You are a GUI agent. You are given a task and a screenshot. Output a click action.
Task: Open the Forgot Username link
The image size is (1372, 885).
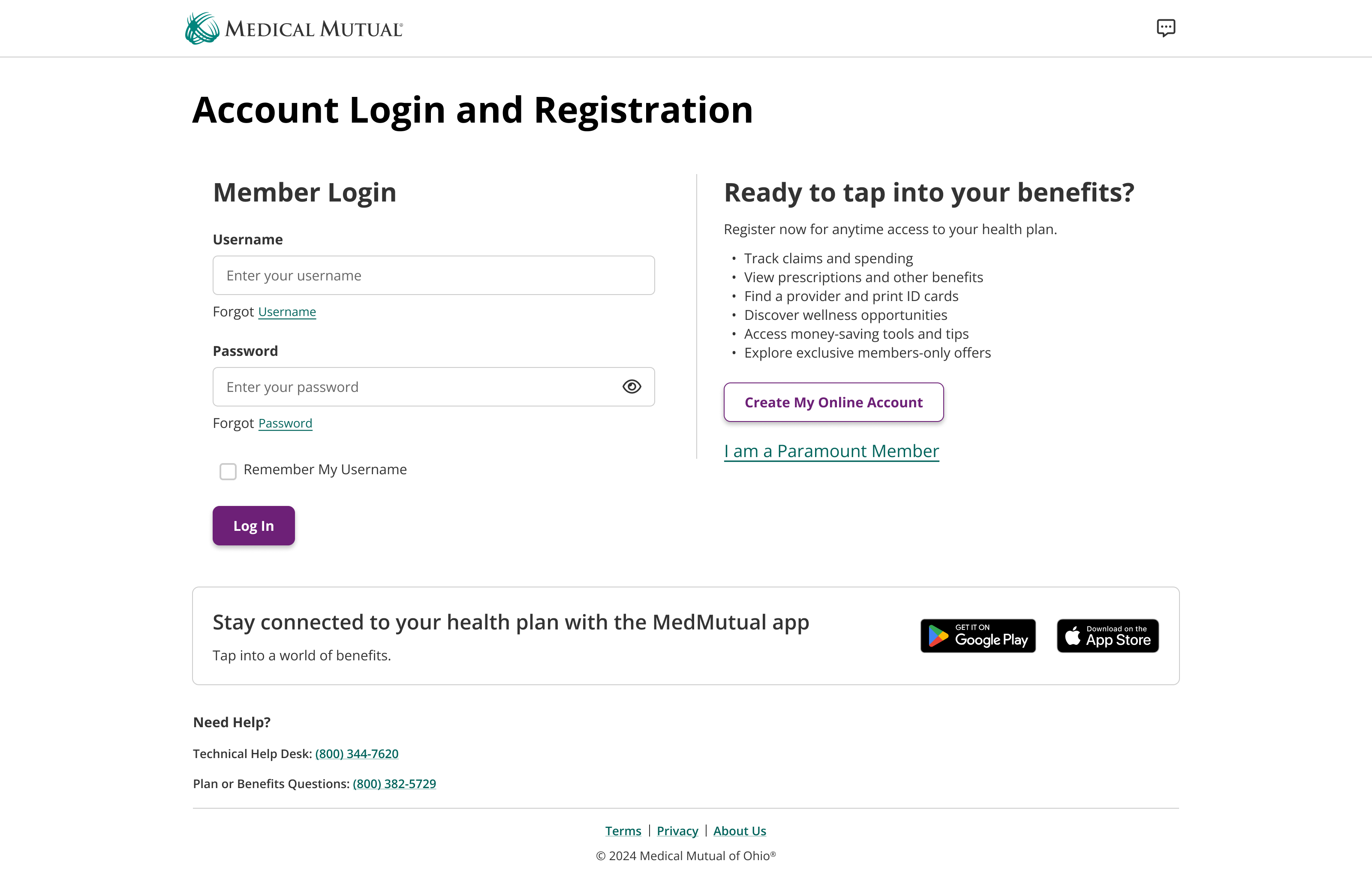(x=287, y=312)
